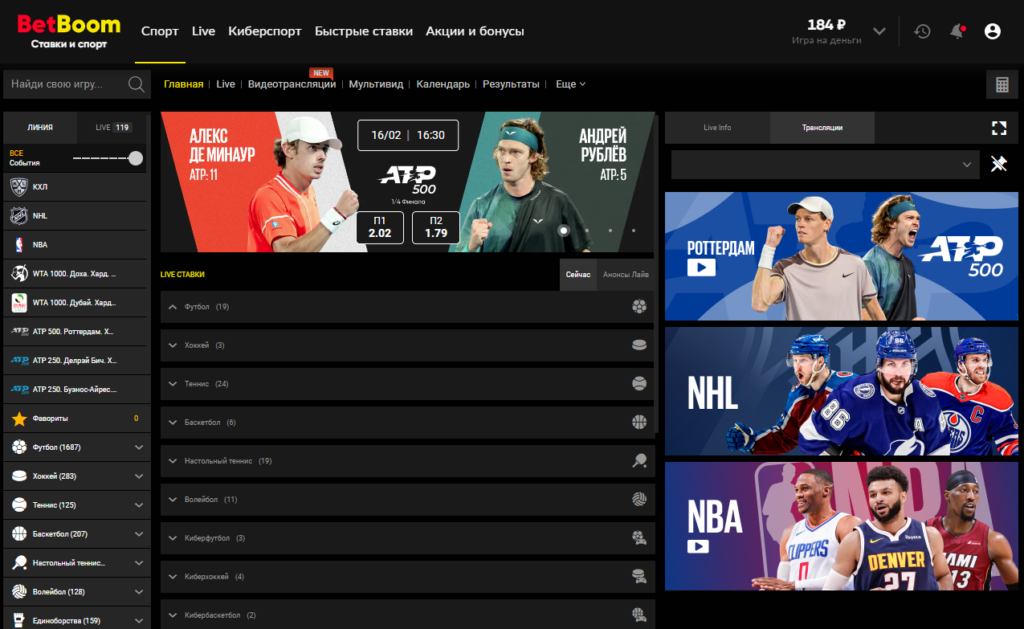Switch to Трансляции tab
The height and width of the screenshot is (629, 1024).
coord(822,127)
